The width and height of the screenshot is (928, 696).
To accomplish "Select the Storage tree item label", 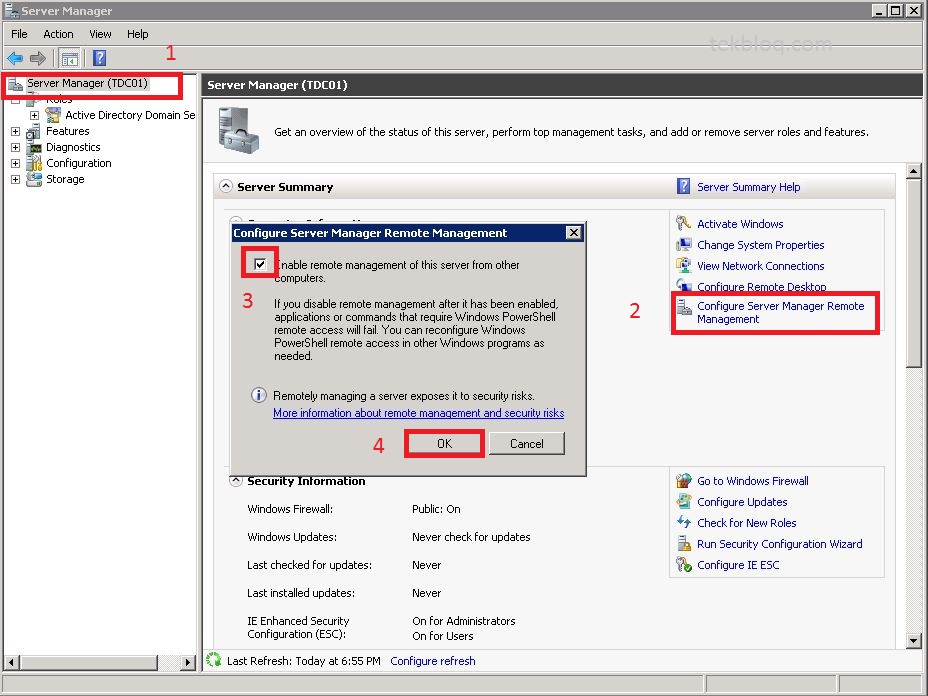I will (x=65, y=179).
